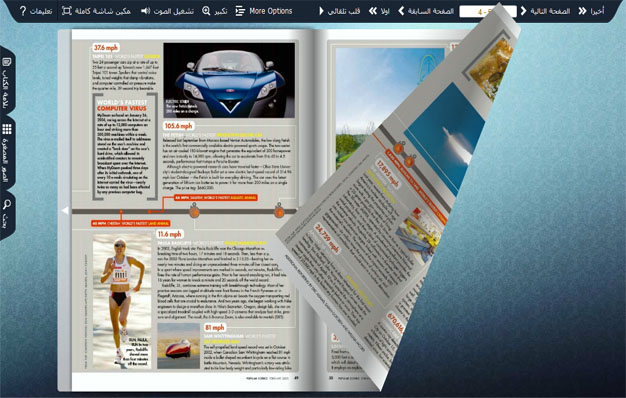Click the 105.6 mph article heading
Screen dimensions: 626x398
[179, 126]
